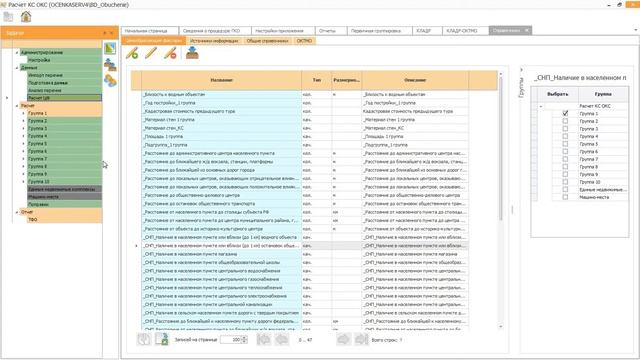Click the records-per-page input field
640x360 pixels.
[x=231, y=340]
